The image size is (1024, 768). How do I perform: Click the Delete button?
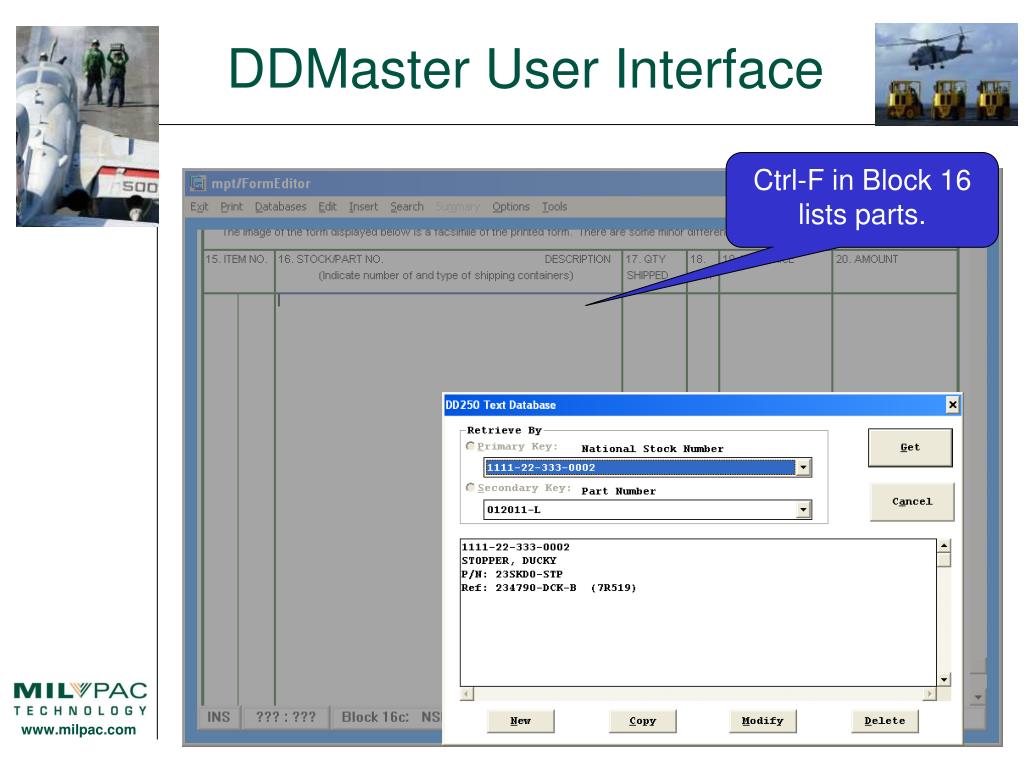click(x=885, y=721)
